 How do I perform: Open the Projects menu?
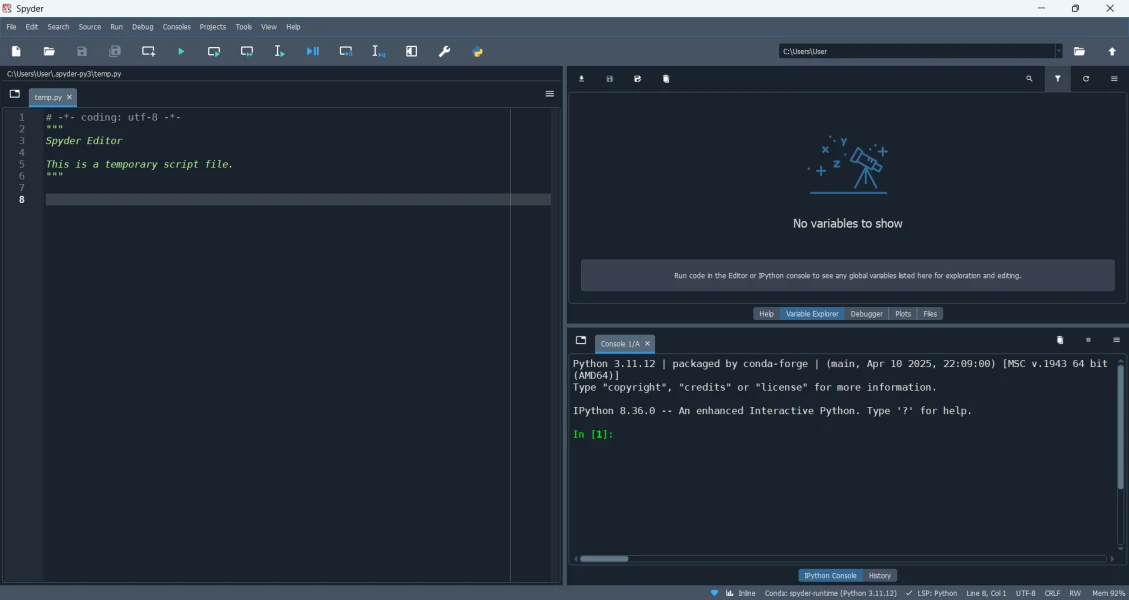click(x=212, y=27)
